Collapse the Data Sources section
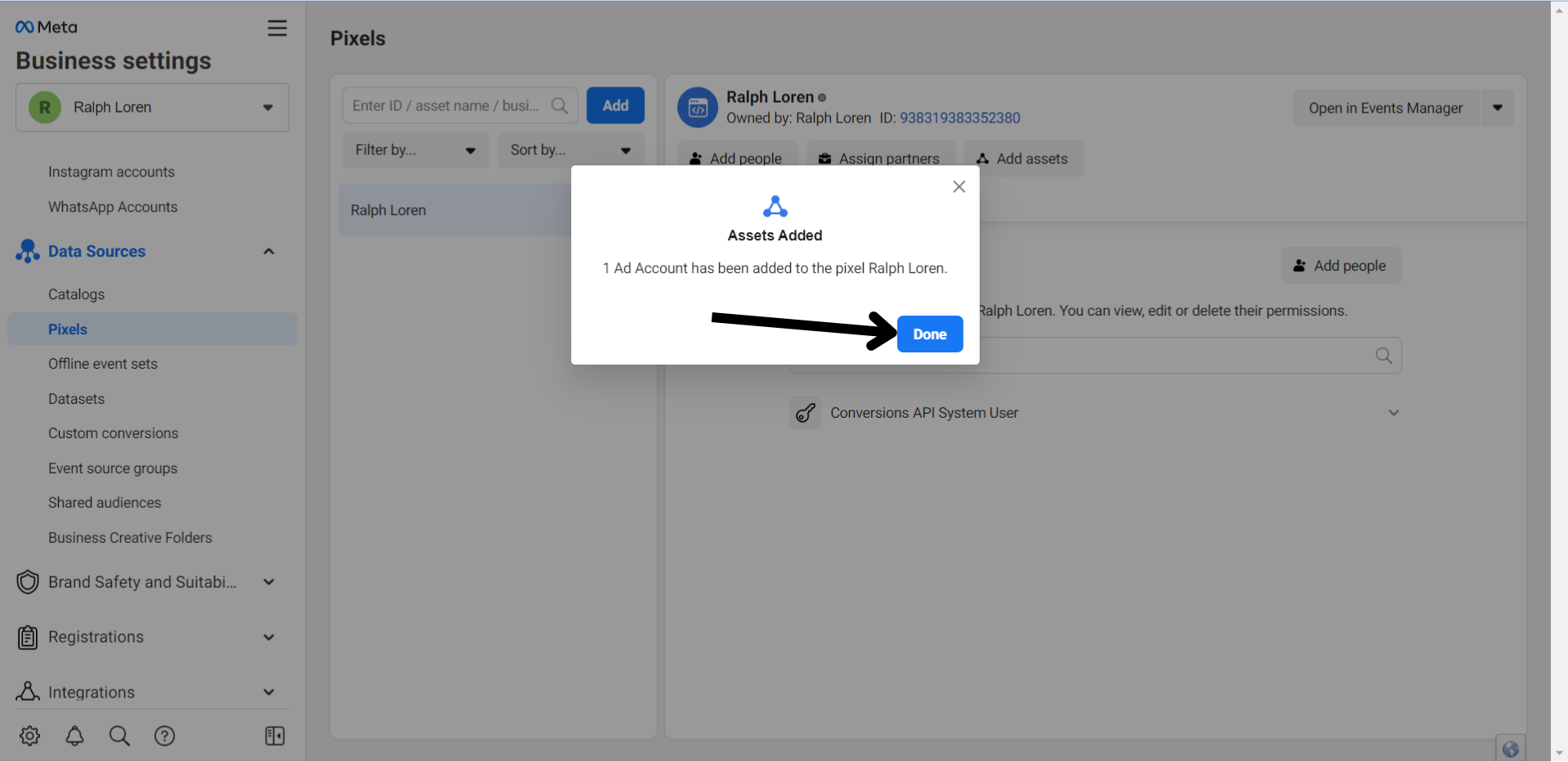Screen dimensions: 1568x762 pyautogui.click(x=268, y=251)
